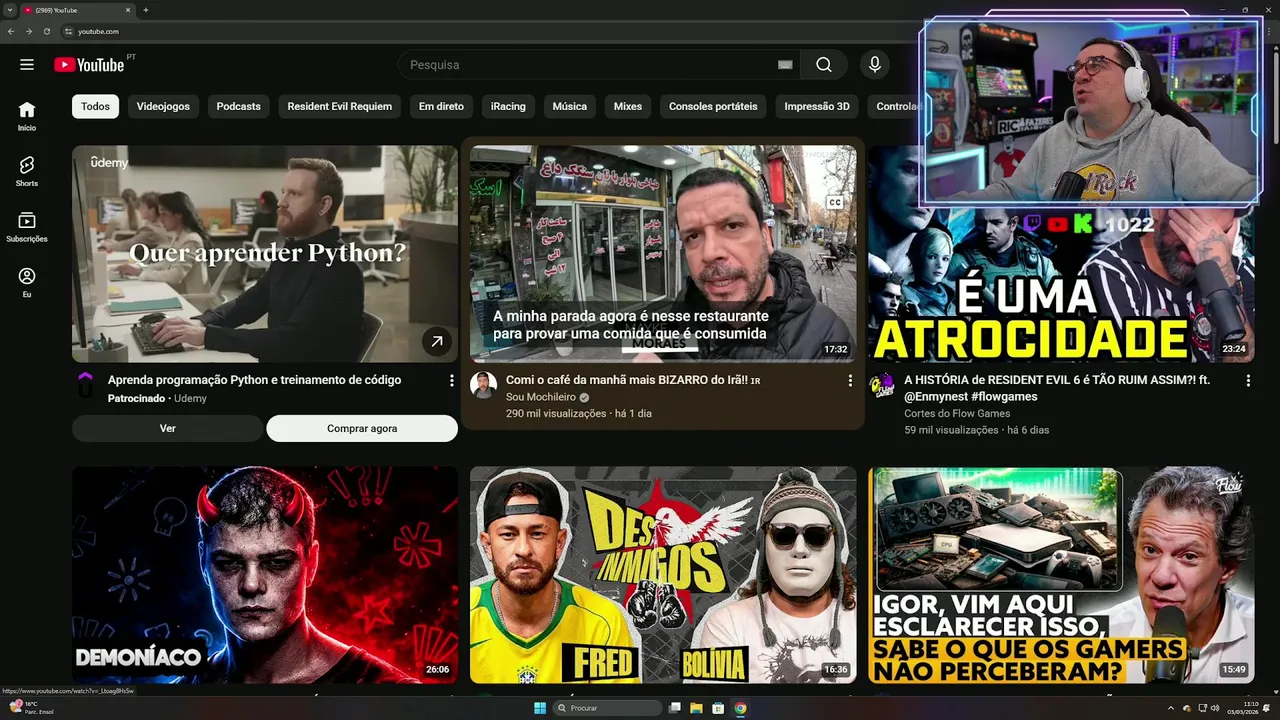Image resolution: width=1280 pixels, height=720 pixels.
Task: Filter by Impressão 3D chip
Action: click(x=817, y=107)
